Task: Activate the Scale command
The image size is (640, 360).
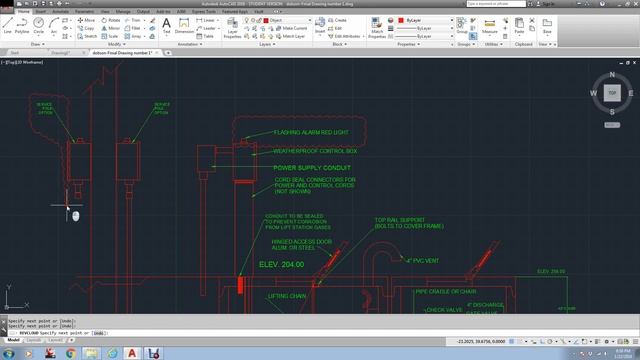Action: [x=110, y=36]
